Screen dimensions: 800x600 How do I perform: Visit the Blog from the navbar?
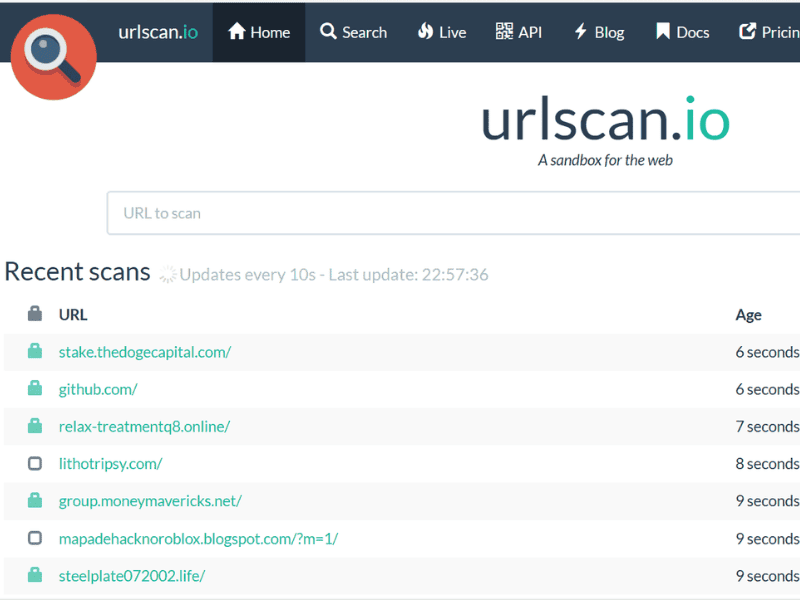click(599, 32)
